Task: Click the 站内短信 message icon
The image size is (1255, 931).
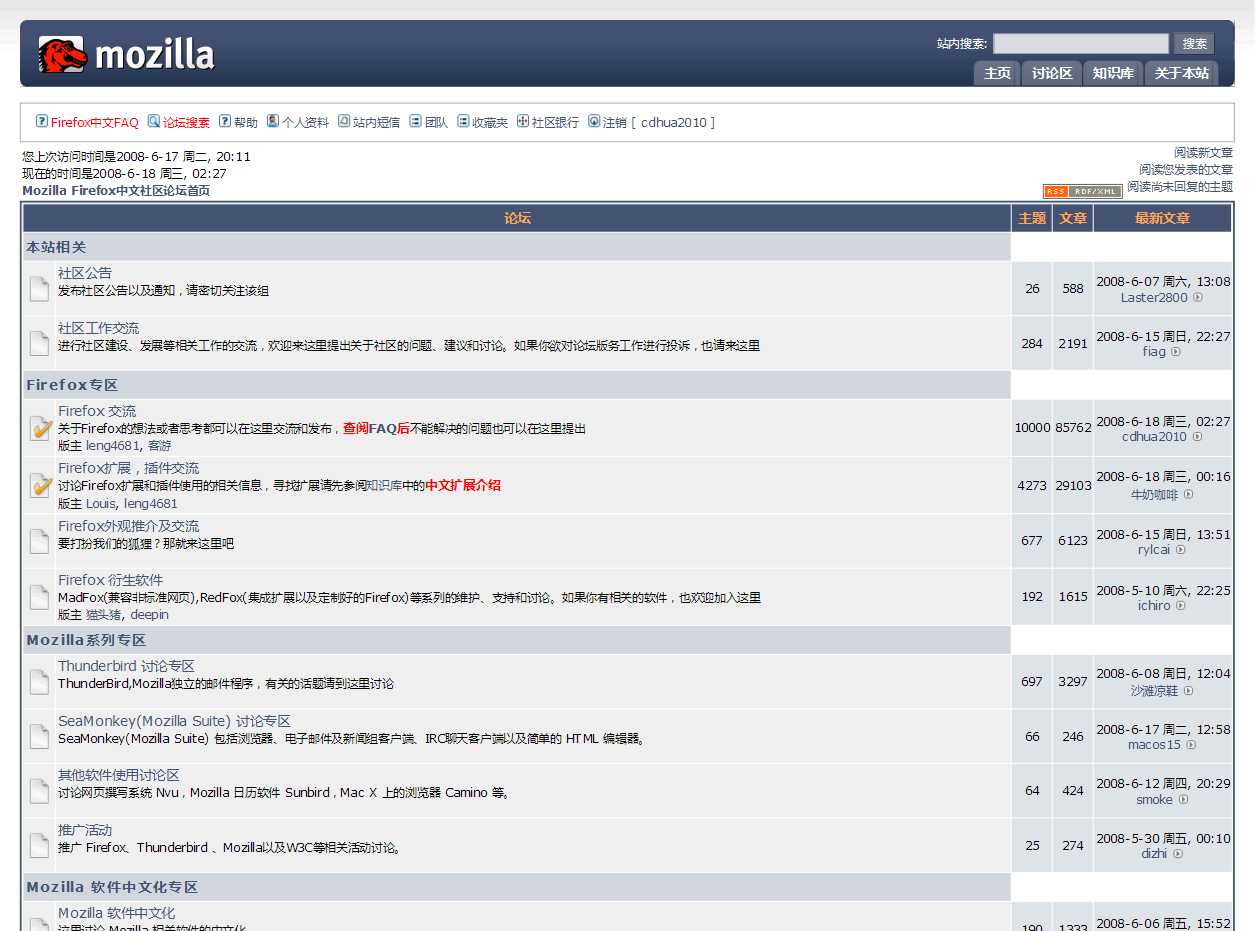Action: tap(344, 121)
